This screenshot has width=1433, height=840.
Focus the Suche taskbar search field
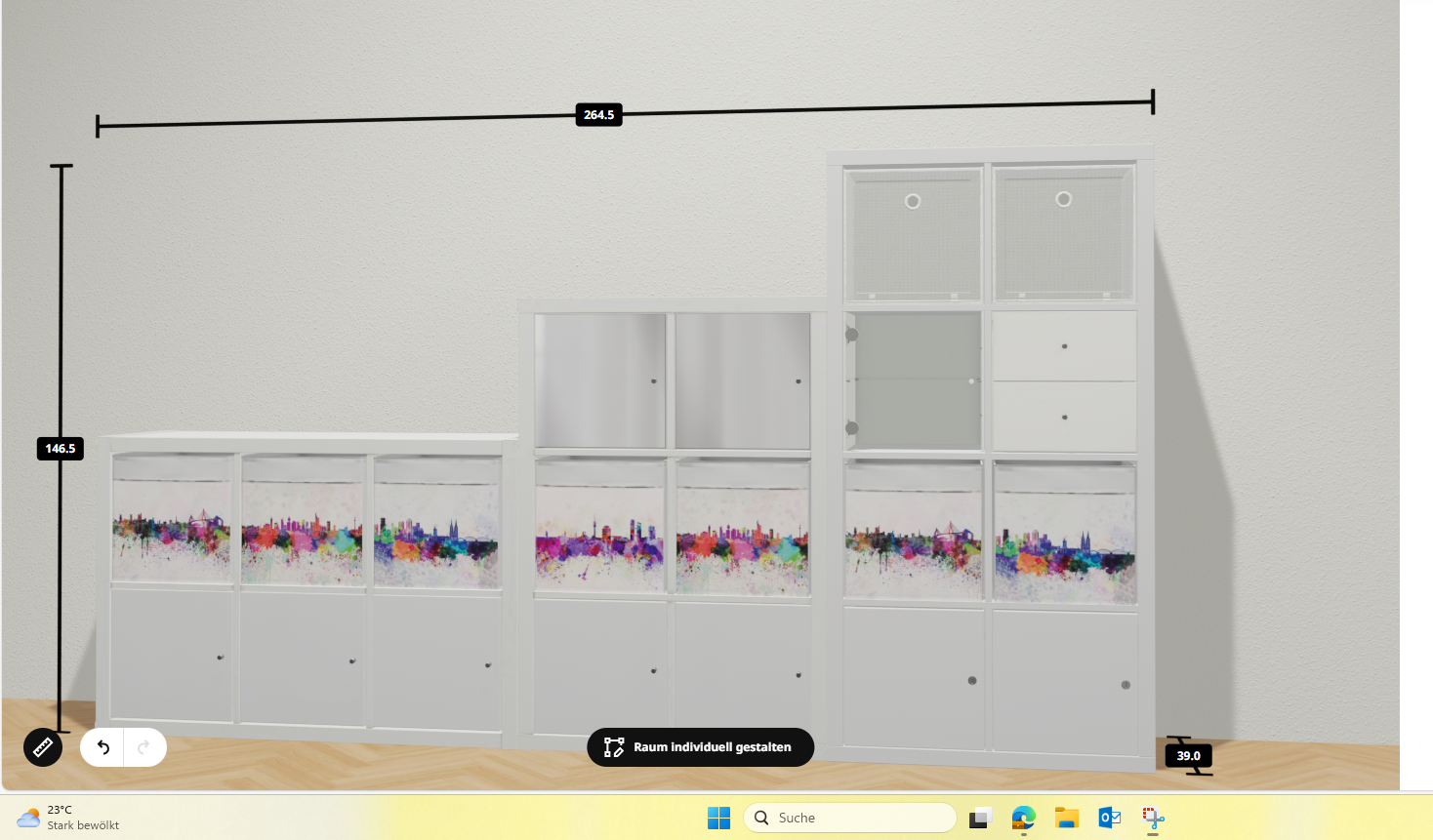click(x=849, y=818)
